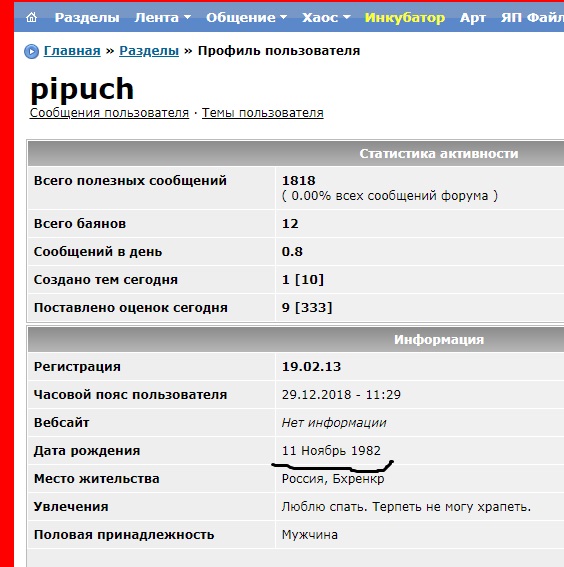Click the Всего баянов value 12
This screenshot has width=564, height=567.
pyautogui.click(x=290, y=223)
